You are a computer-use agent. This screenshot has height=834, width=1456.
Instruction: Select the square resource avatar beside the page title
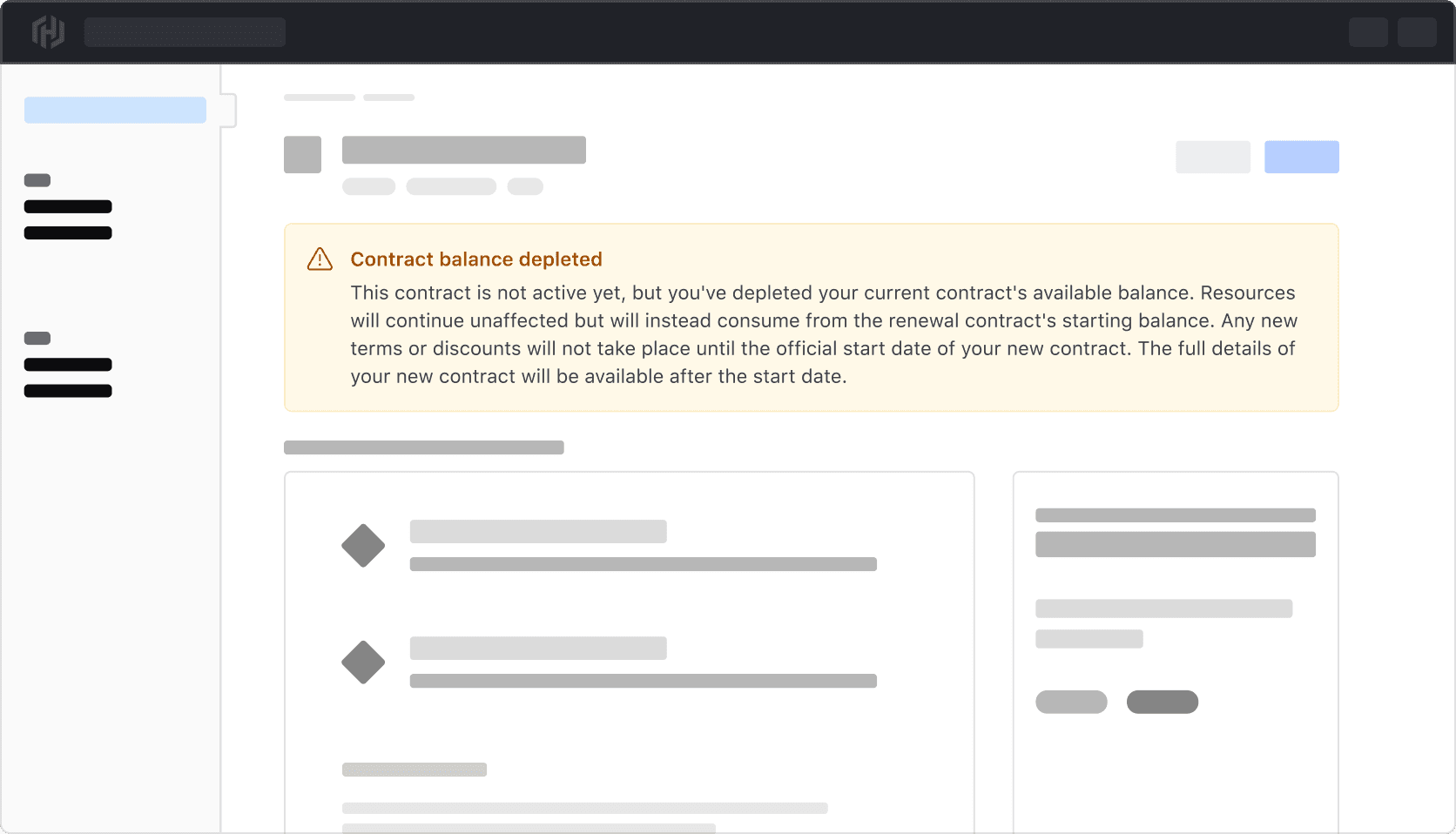coord(302,155)
